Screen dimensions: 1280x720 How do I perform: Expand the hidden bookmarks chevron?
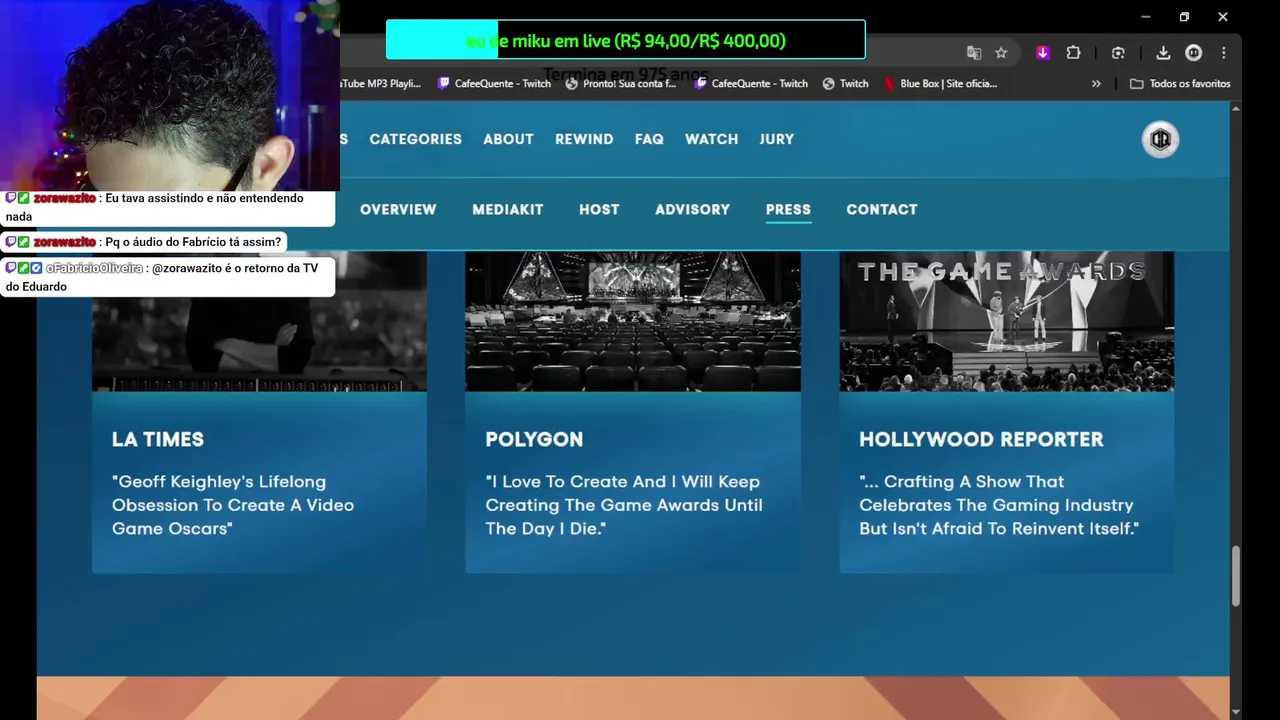[x=1096, y=84]
